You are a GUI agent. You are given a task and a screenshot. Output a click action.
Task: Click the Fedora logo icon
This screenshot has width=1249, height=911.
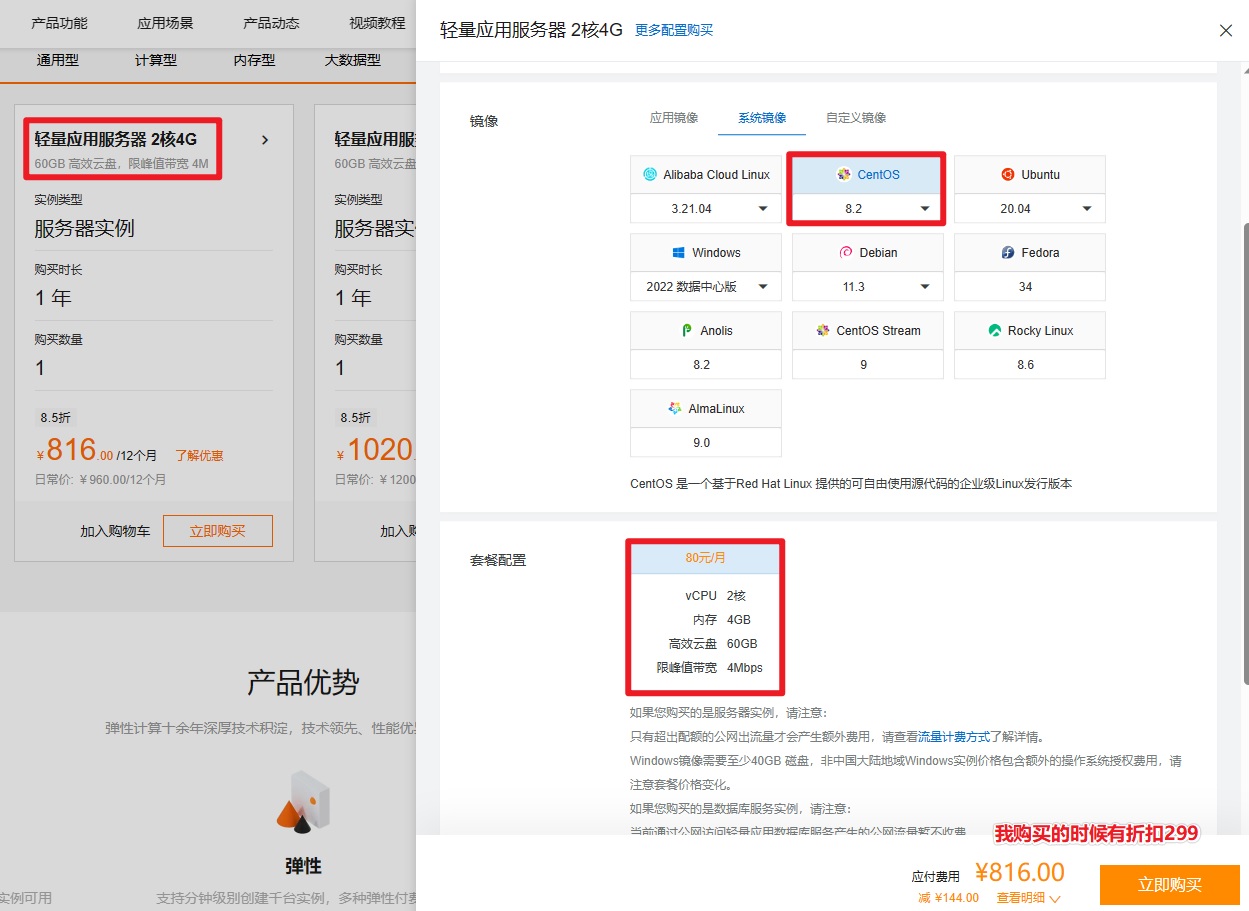coord(1007,253)
